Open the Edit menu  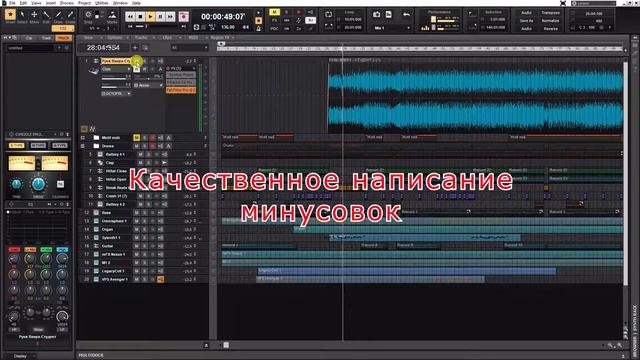click(23, 3)
